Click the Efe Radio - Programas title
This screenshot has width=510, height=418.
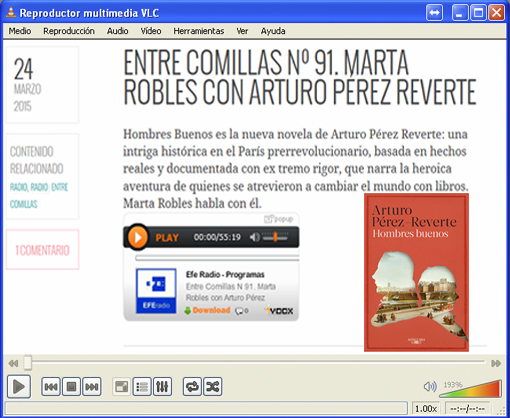[225, 274]
